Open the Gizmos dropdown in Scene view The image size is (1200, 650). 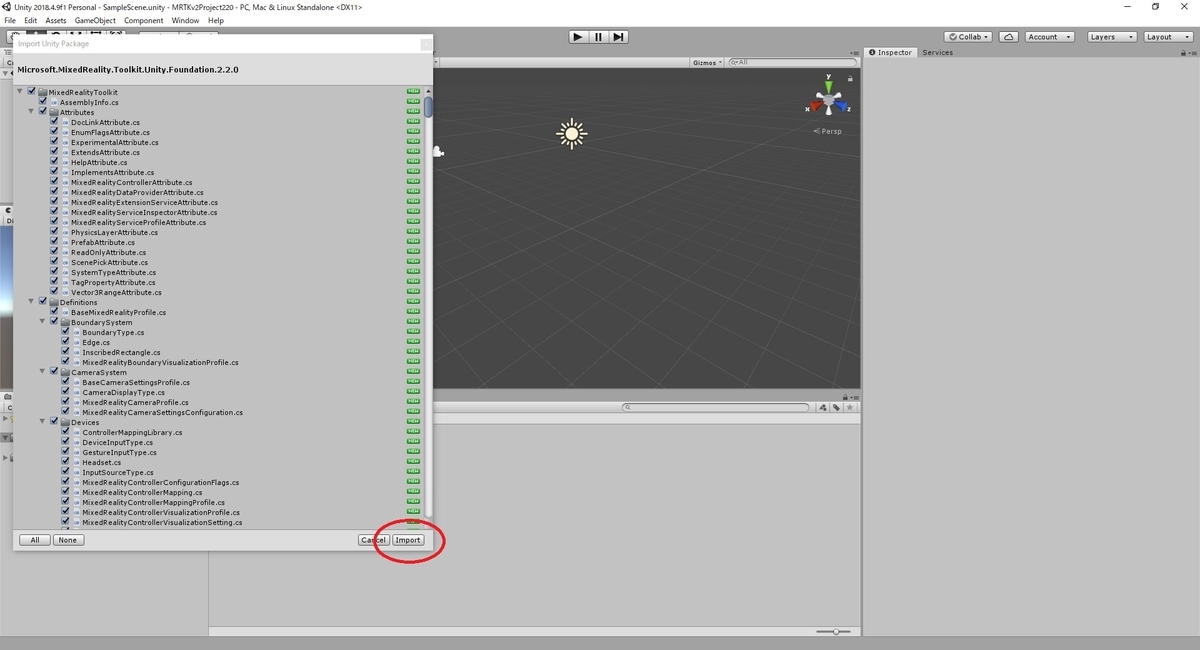click(x=707, y=62)
